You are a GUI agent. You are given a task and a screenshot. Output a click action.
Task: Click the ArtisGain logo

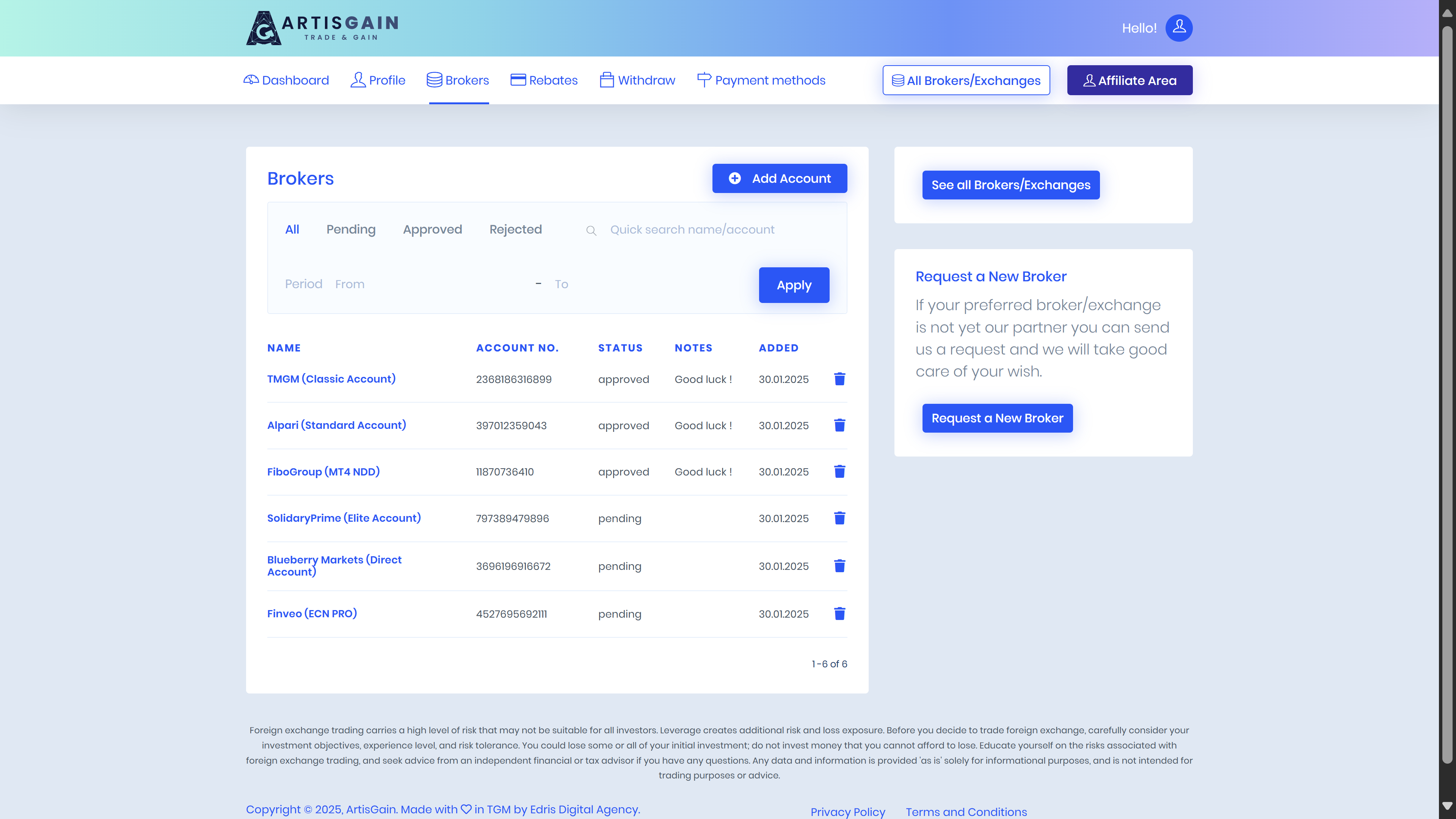click(322, 28)
